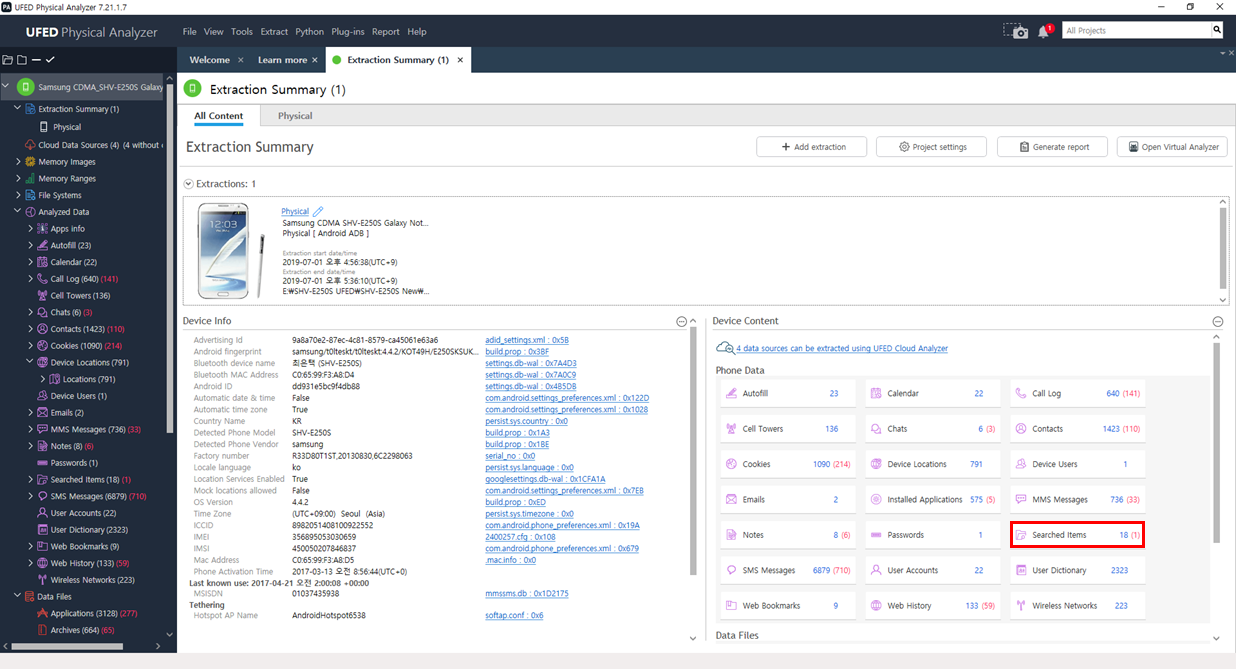1236x669 pixels.
Task: Open the UFED Cloud Analyzer data sources link
Action: coord(842,348)
